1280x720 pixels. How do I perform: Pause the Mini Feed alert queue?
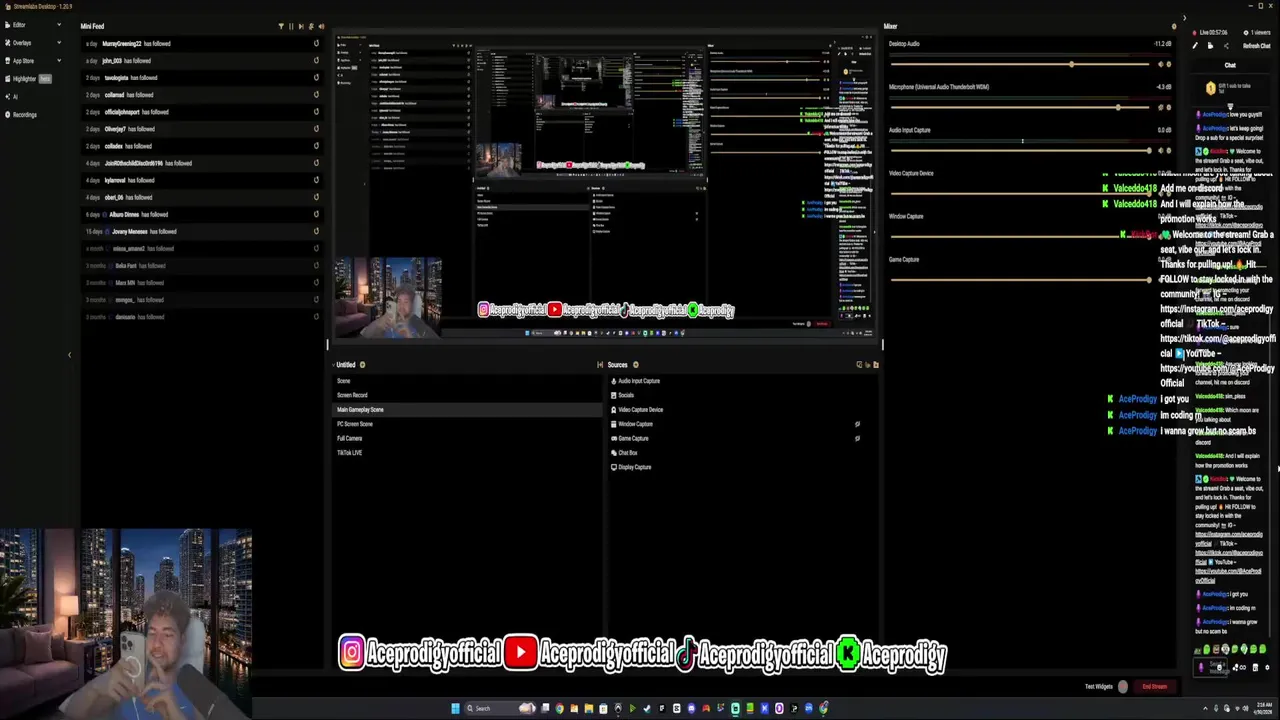click(291, 26)
